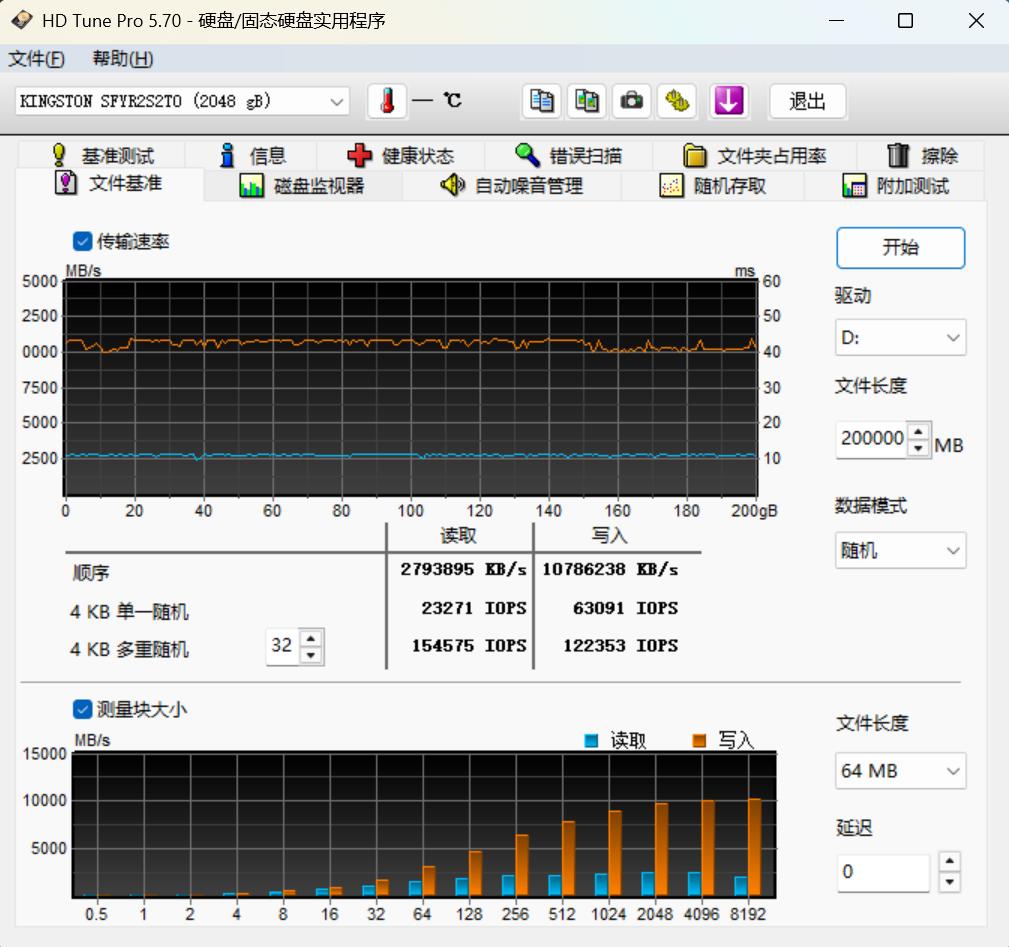Click the sequential read value 2793895 KB/s
The width and height of the screenshot is (1009, 947).
(x=463, y=569)
